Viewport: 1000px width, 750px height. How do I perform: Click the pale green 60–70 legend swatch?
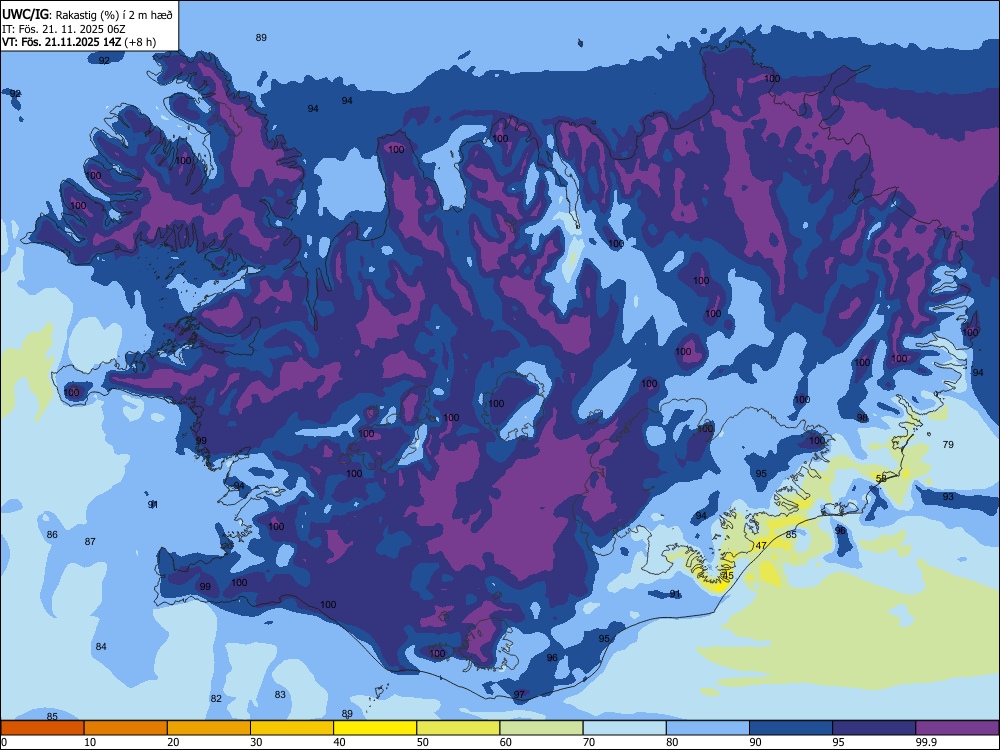click(541, 728)
